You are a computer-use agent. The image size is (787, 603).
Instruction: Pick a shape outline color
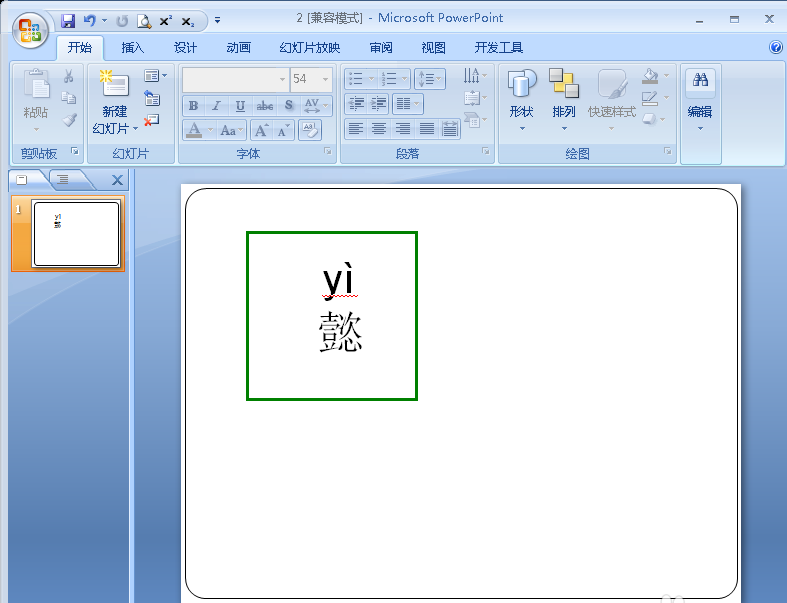[x=650, y=98]
